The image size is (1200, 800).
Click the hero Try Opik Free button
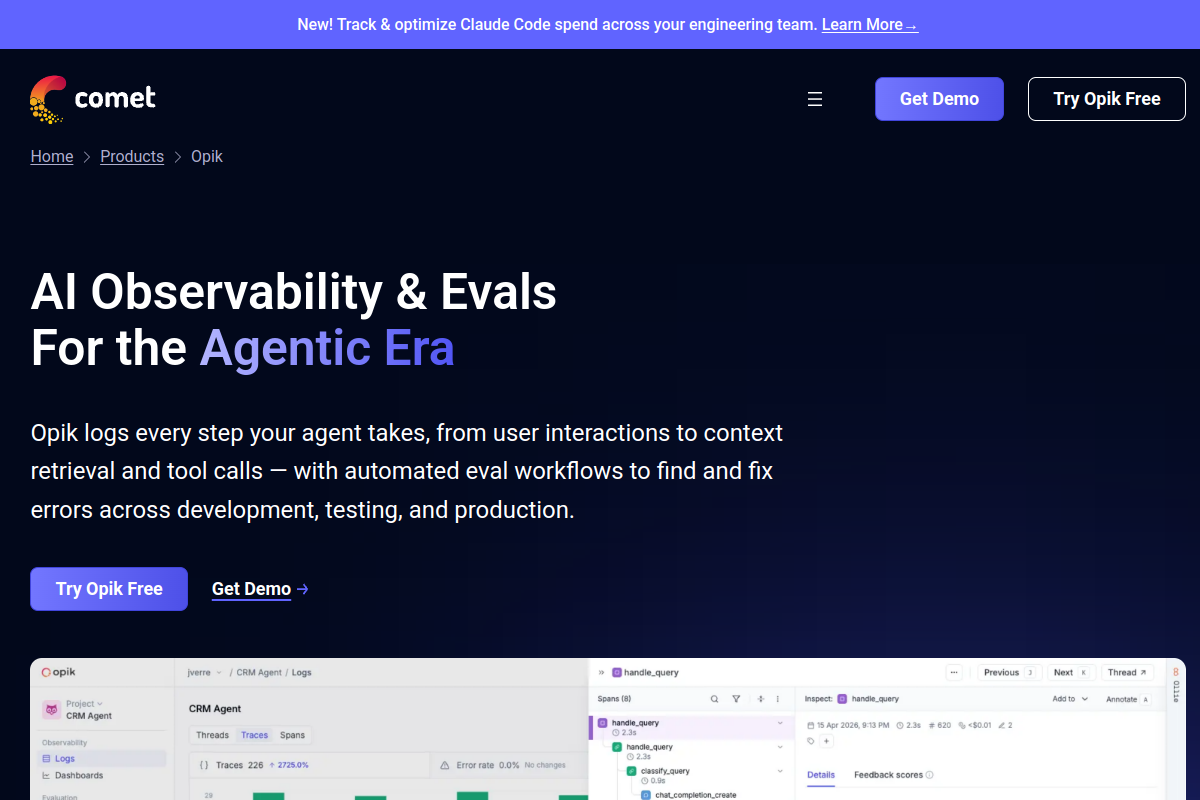tap(109, 589)
